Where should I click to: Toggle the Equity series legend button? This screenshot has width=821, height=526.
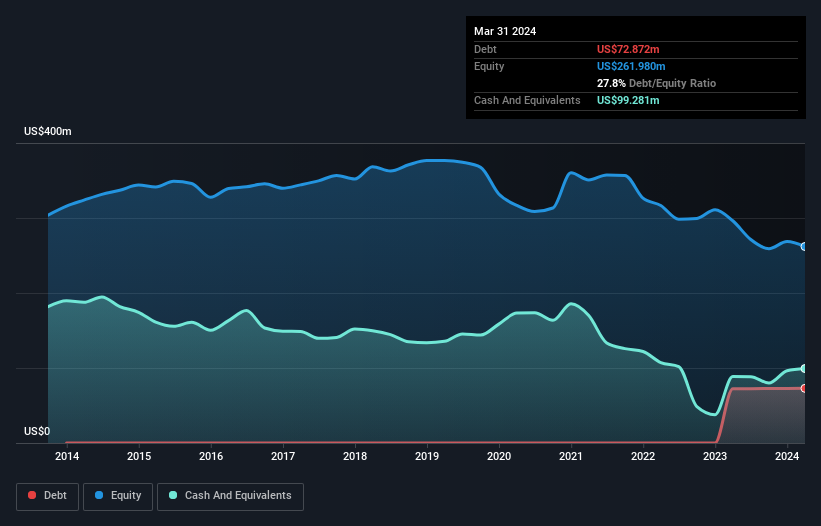[x=119, y=496]
